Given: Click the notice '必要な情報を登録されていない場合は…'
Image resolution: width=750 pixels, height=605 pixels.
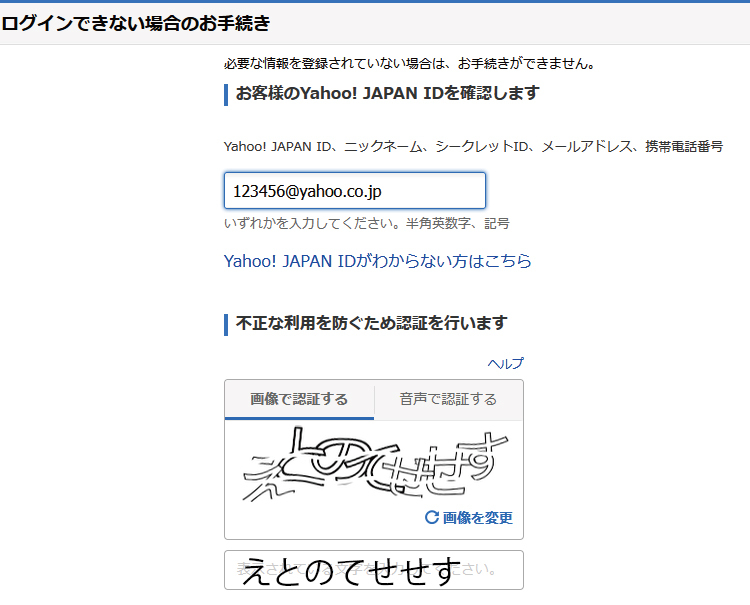Looking at the screenshot, I should tap(410, 63).
